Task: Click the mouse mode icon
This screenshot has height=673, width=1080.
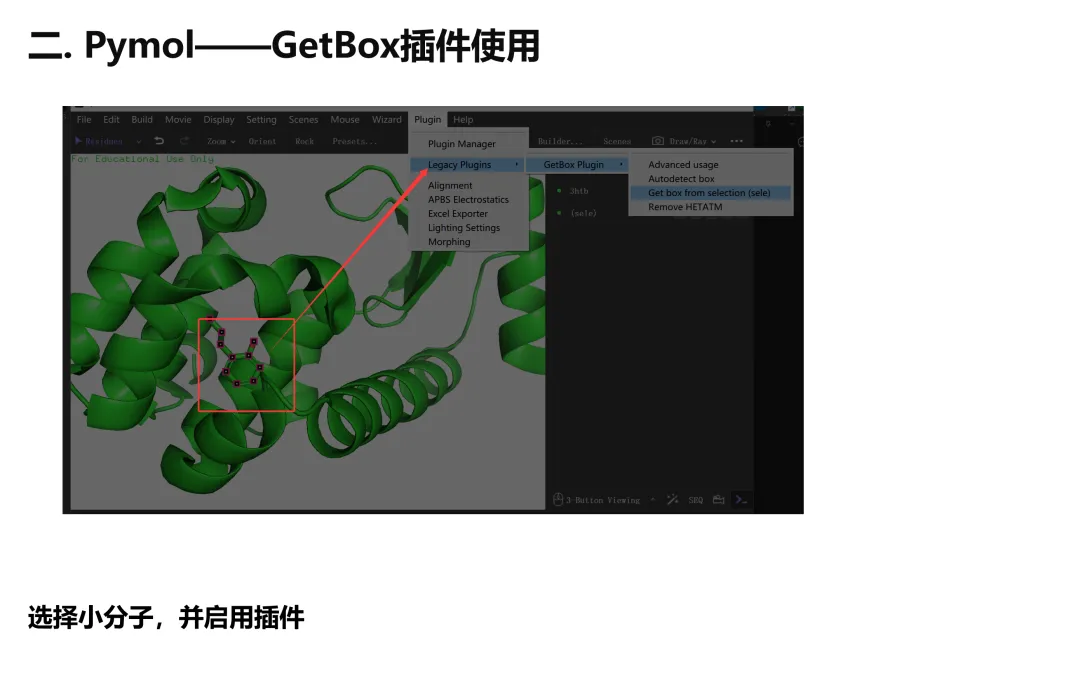Action: point(558,500)
